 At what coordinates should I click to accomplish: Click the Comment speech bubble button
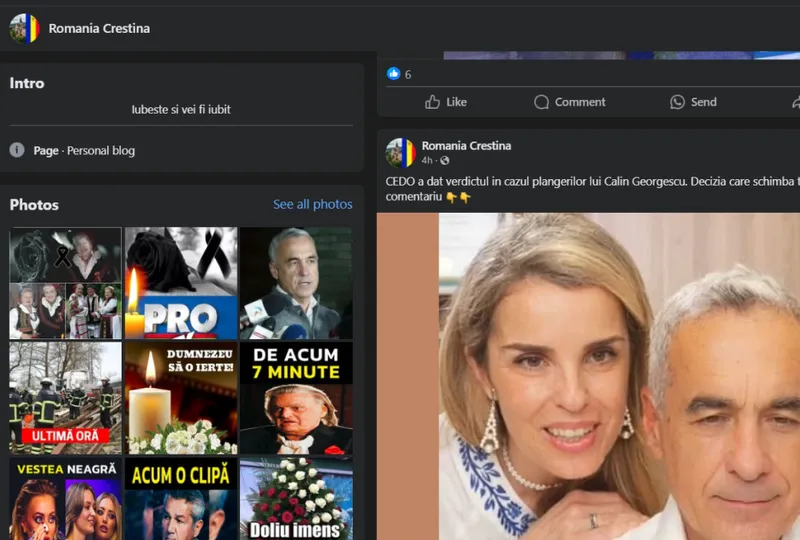coord(569,102)
